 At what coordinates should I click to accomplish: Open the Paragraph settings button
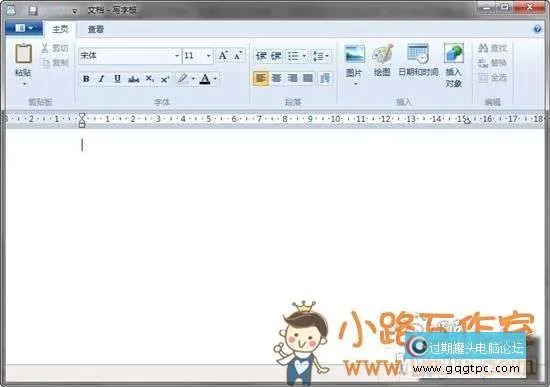[x=325, y=78]
